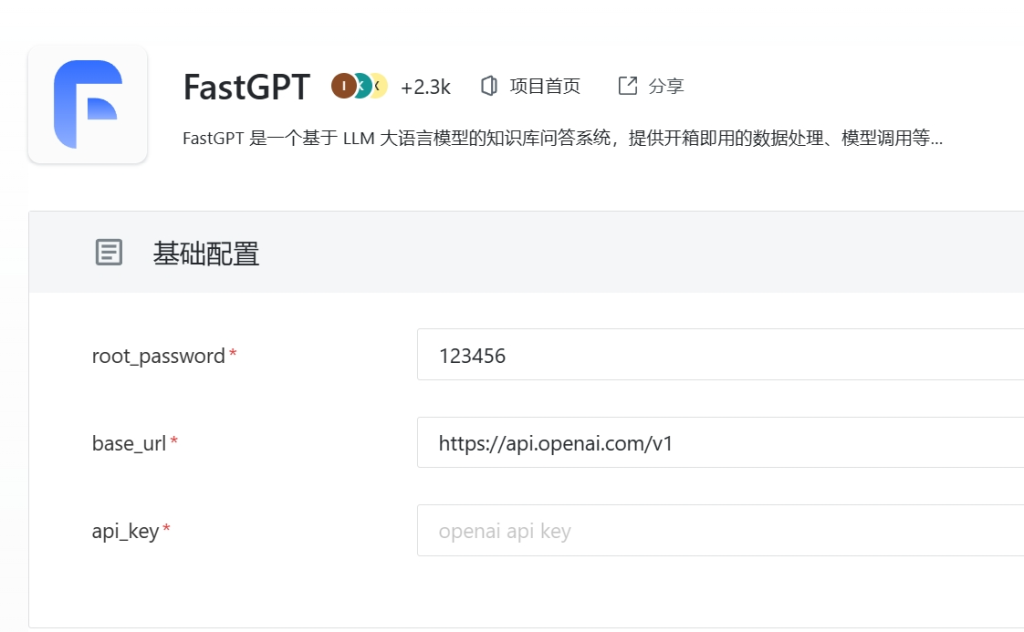
Task: Click the 基础配置 section title text
Action: click(206, 253)
